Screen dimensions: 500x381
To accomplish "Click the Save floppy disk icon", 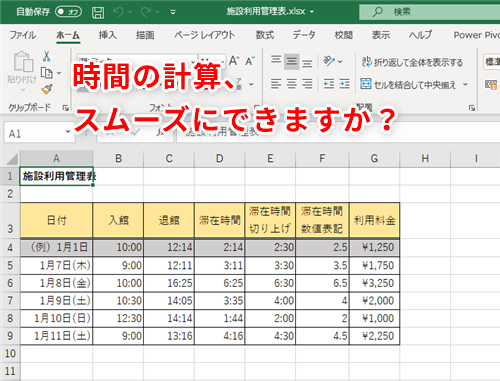I will point(98,12).
